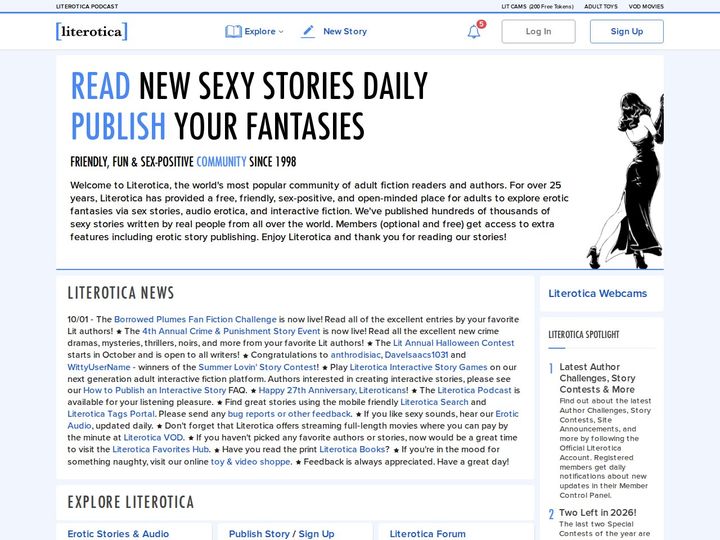720x540 pixels.
Task: Click the EXPLORE LITEROTICA heading
Action: coord(130,502)
